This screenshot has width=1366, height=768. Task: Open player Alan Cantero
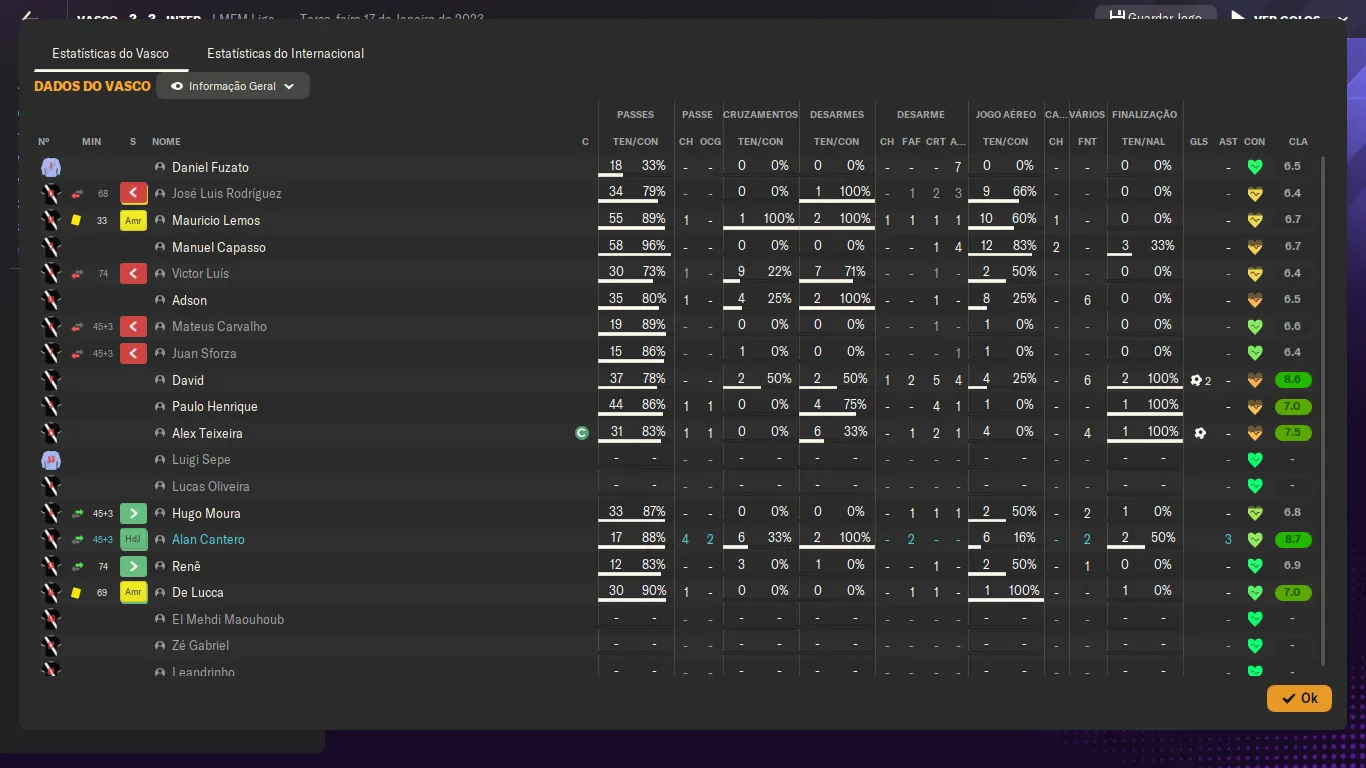[x=208, y=539]
